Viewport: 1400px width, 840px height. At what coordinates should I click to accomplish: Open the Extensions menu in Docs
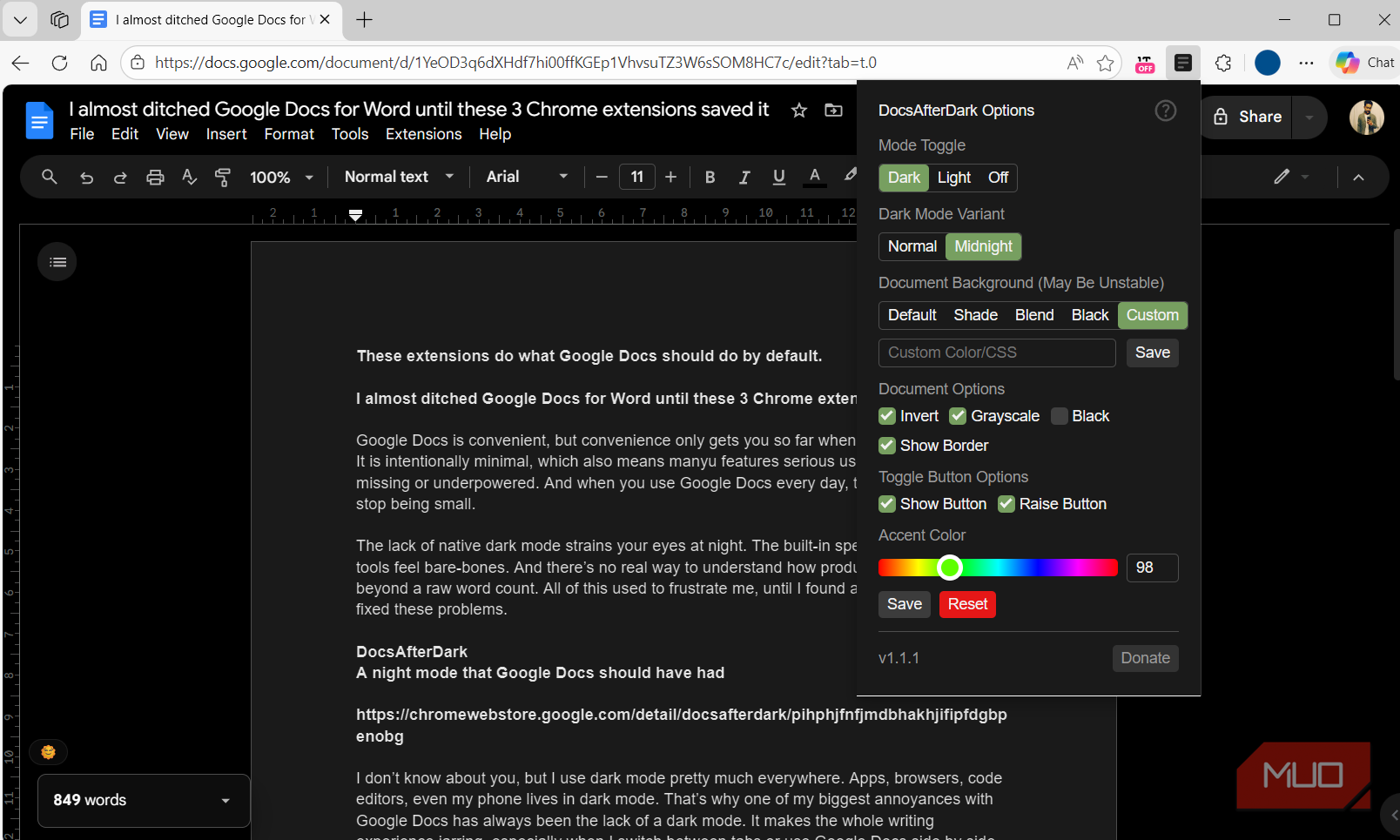(x=424, y=134)
